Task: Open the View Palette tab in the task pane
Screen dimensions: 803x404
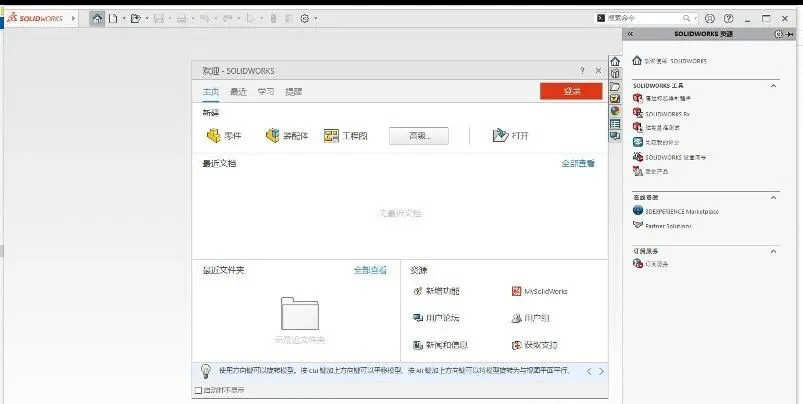Action: coord(615,98)
